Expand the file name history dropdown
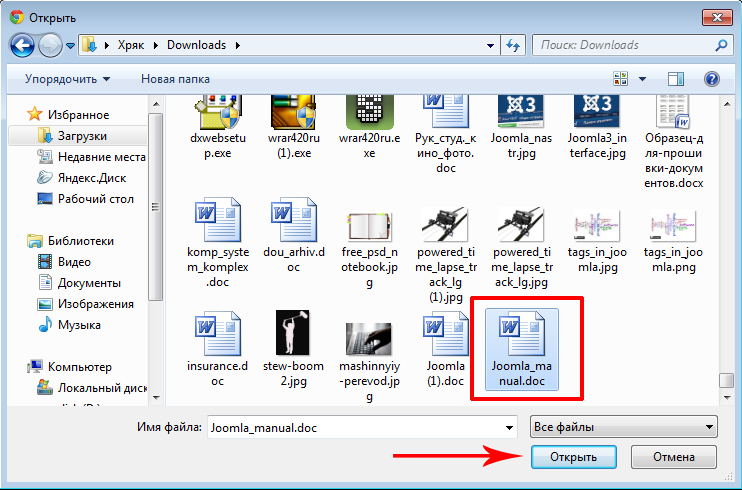 click(x=507, y=427)
